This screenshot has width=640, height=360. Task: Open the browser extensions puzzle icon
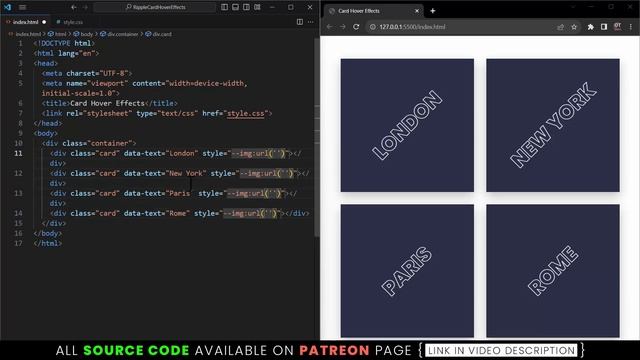point(591,27)
